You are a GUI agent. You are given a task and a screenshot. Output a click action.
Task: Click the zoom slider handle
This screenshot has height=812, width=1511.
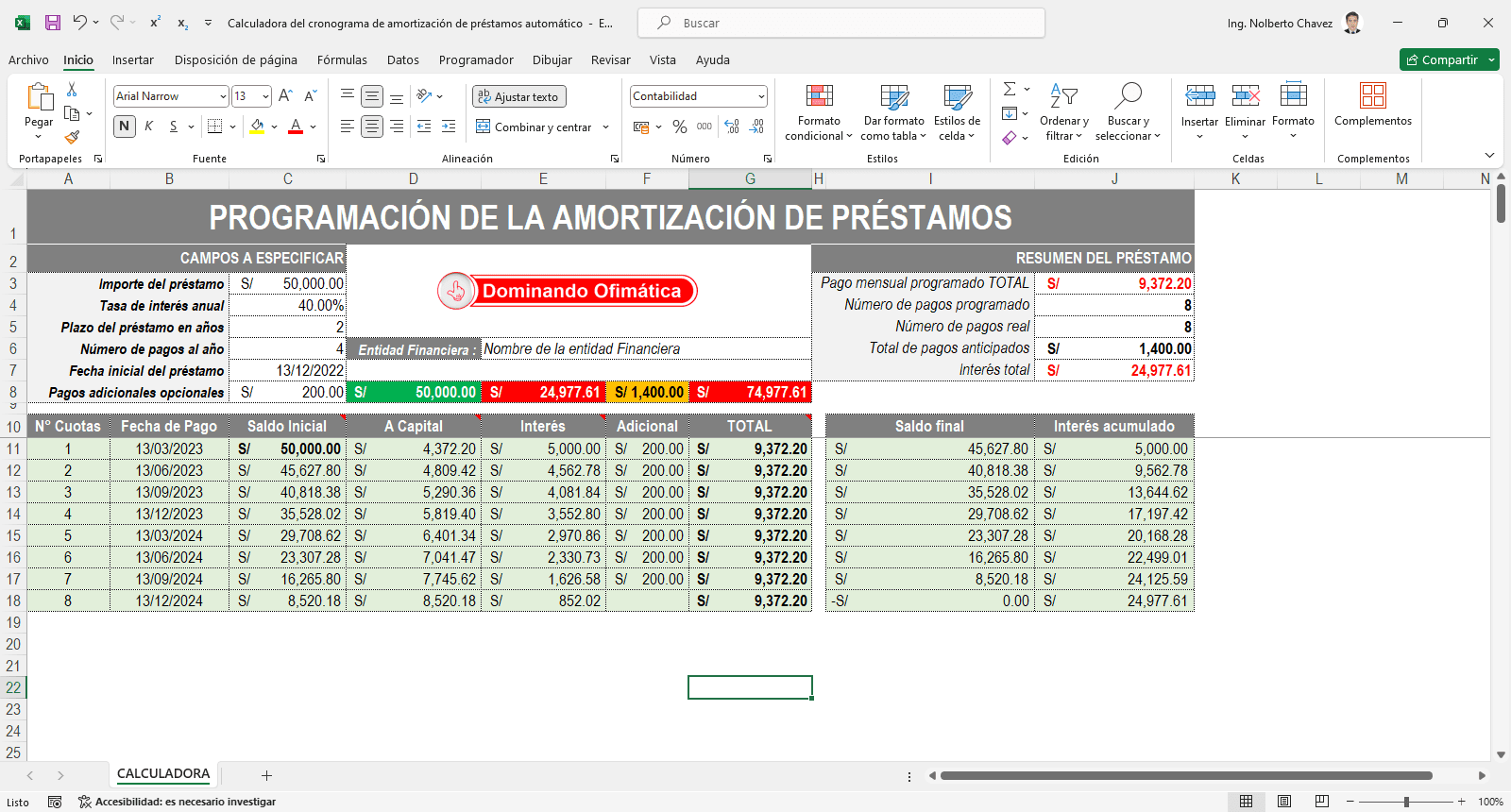pos(1406,802)
